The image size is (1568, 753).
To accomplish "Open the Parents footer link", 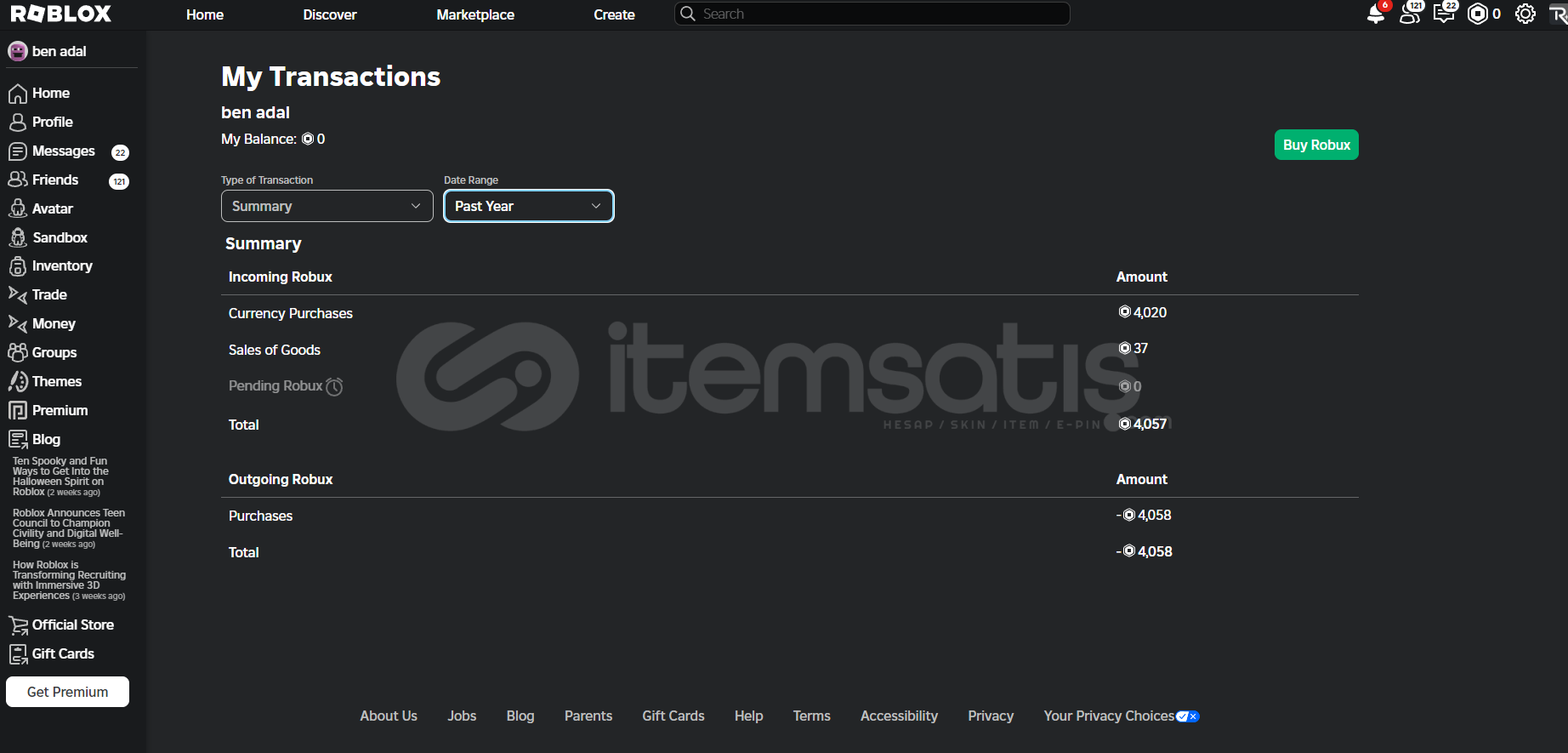I will pyautogui.click(x=588, y=716).
